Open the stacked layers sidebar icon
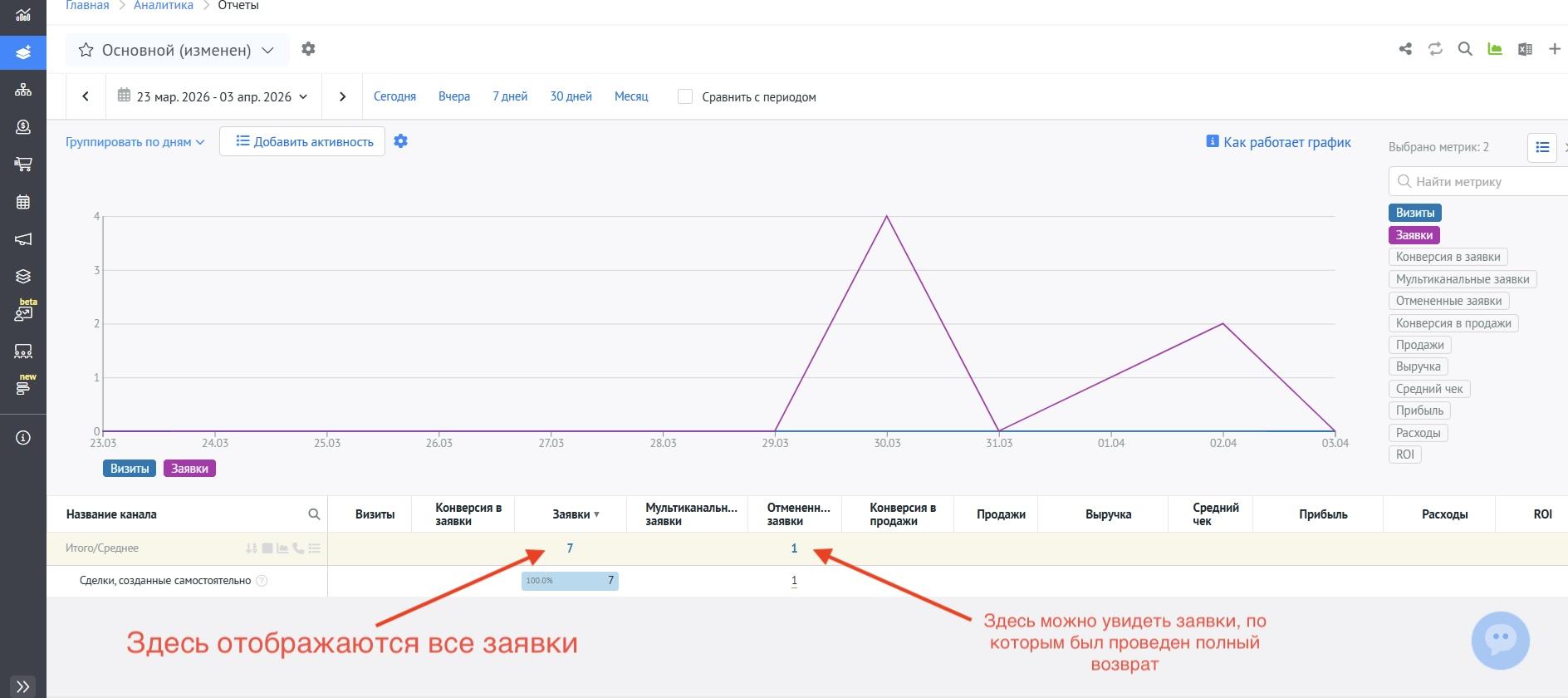 23,276
